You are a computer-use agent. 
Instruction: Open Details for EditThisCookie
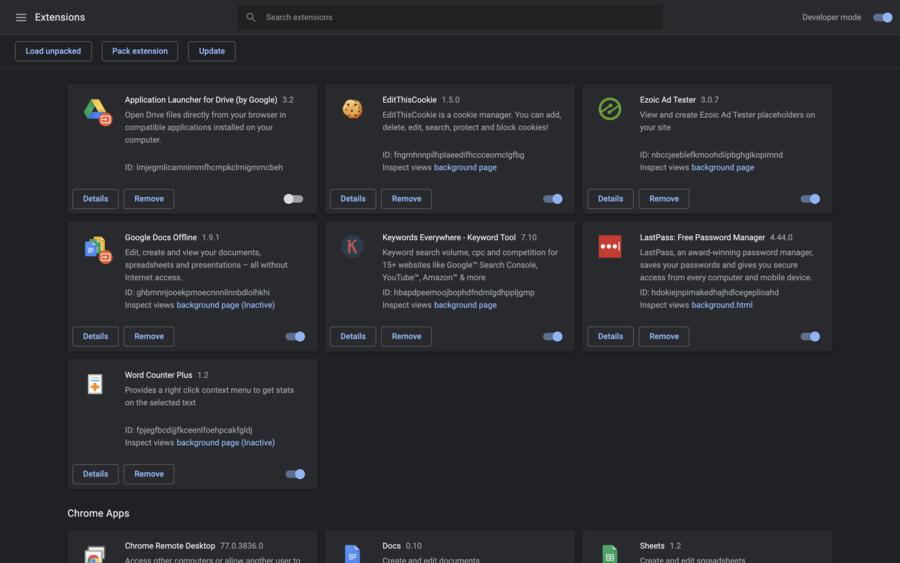click(352, 199)
